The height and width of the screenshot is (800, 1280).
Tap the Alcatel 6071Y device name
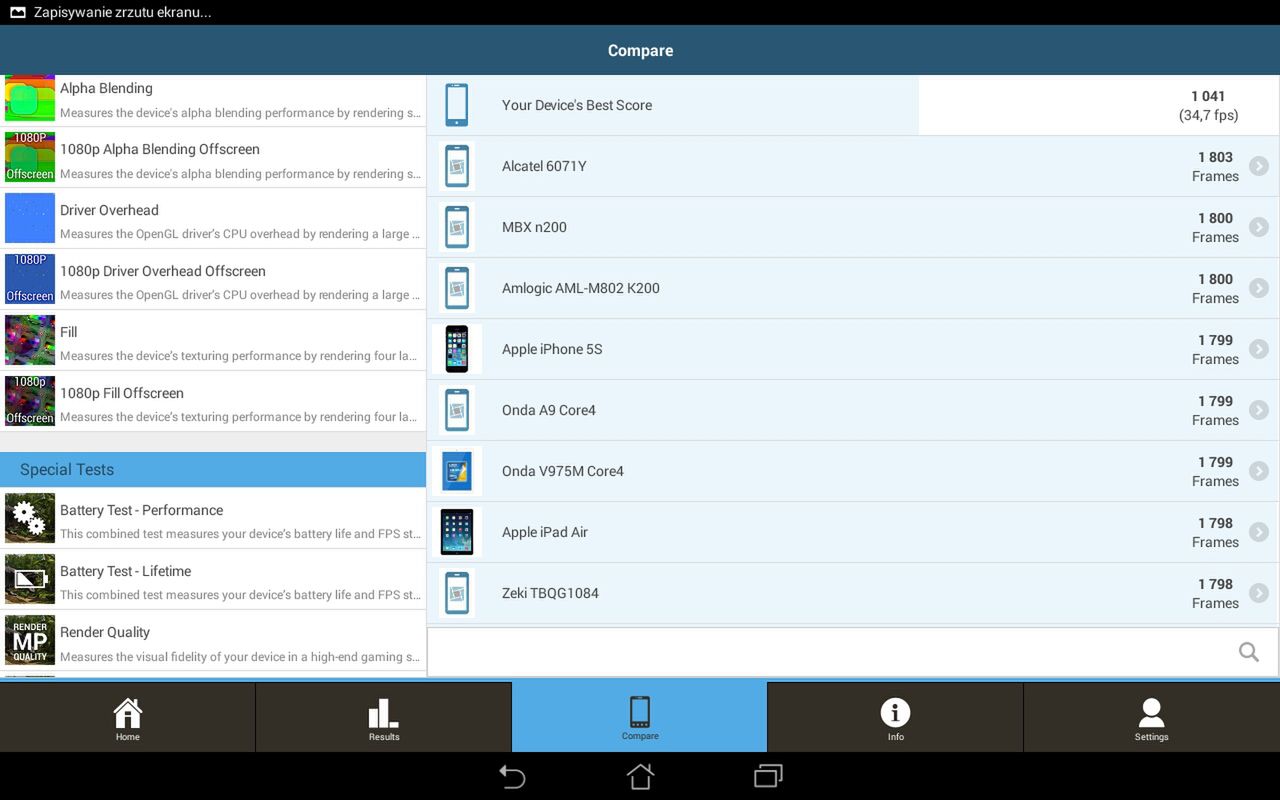[544, 166]
